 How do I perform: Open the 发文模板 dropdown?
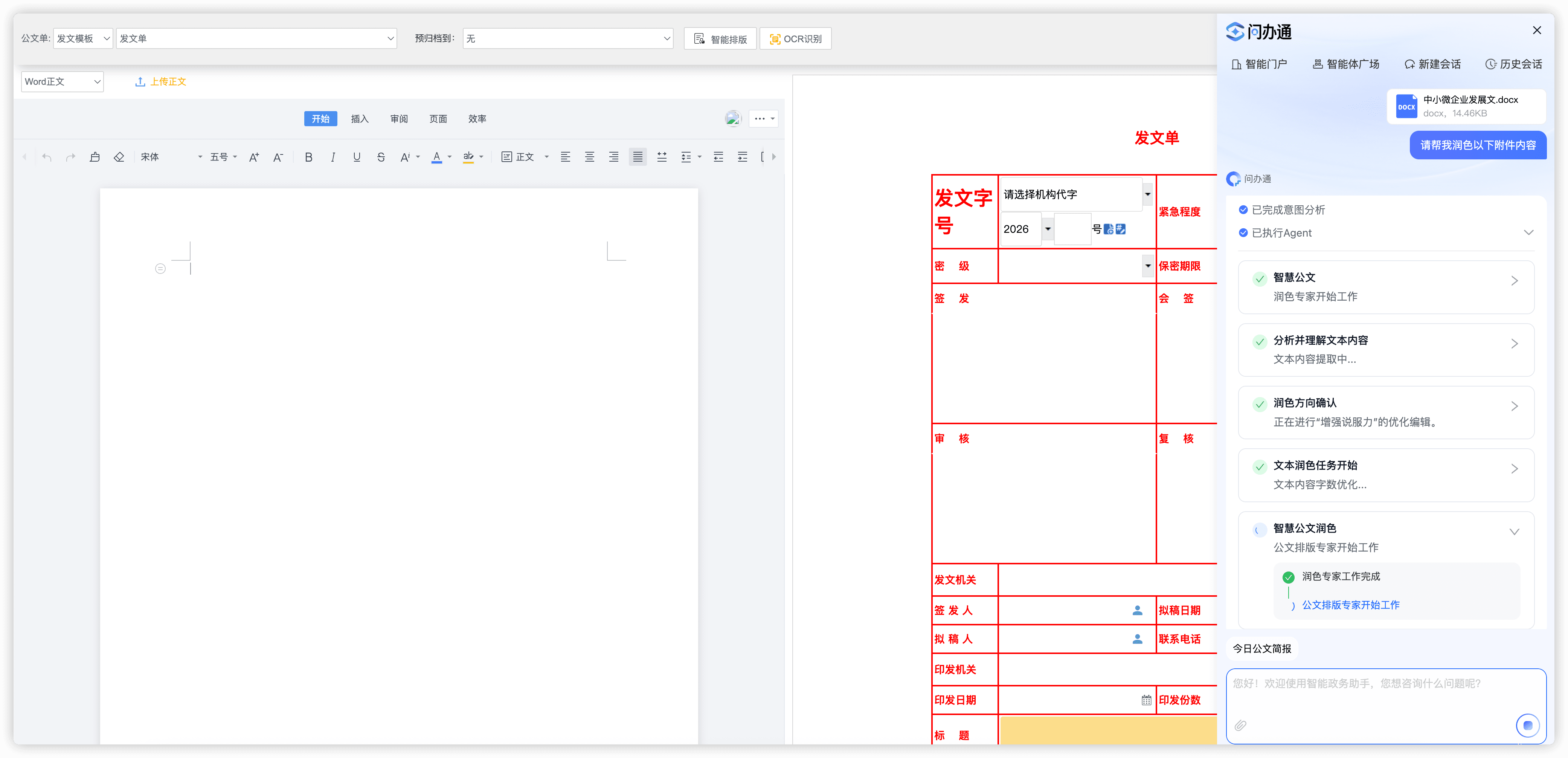click(x=83, y=38)
